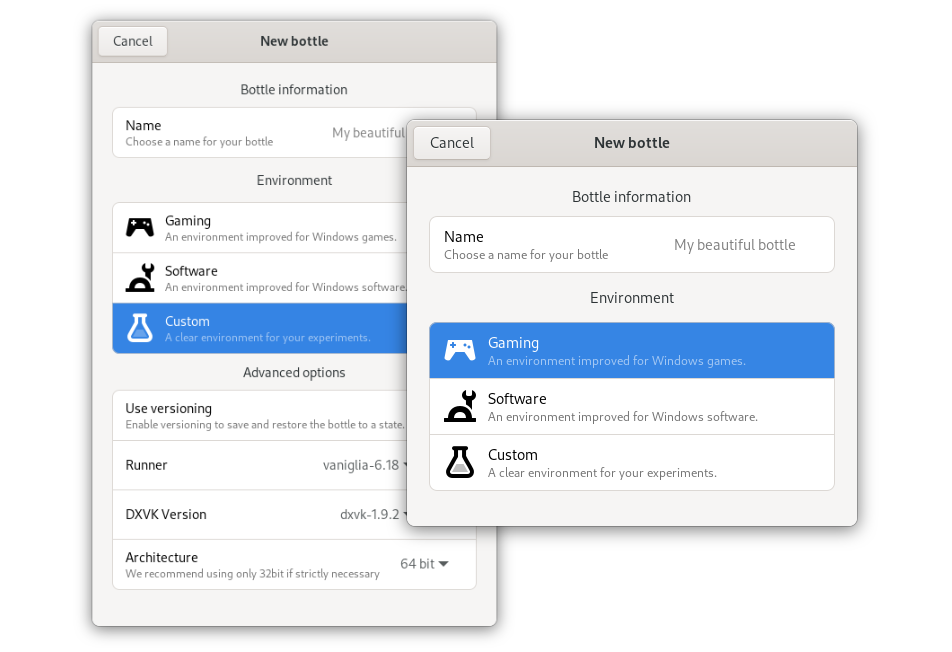The image size is (952, 652).
Task: Select the Gaming environment label in the back dialog
Action: click(x=188, y=221)
